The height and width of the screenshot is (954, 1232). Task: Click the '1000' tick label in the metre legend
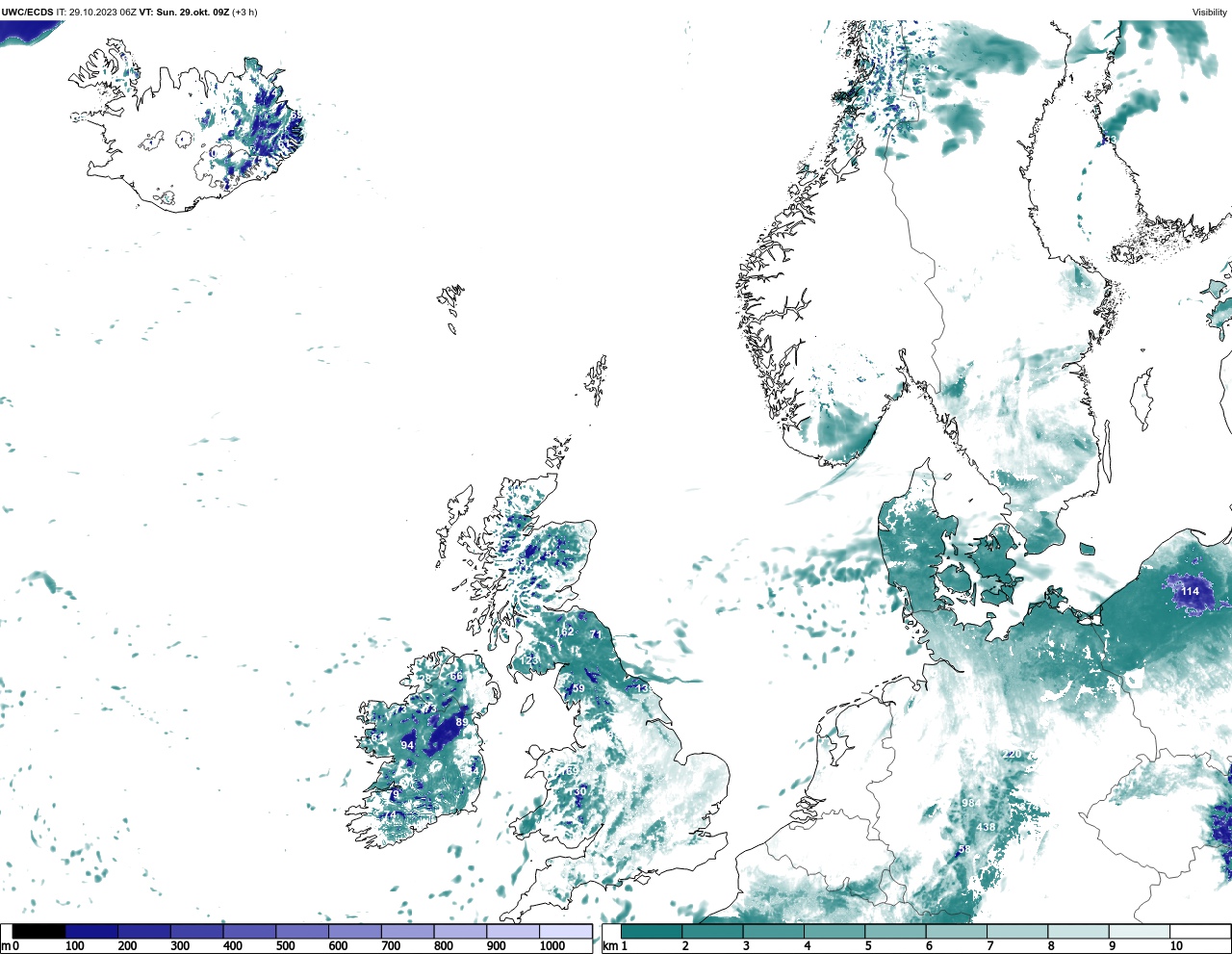click(552, 946)
